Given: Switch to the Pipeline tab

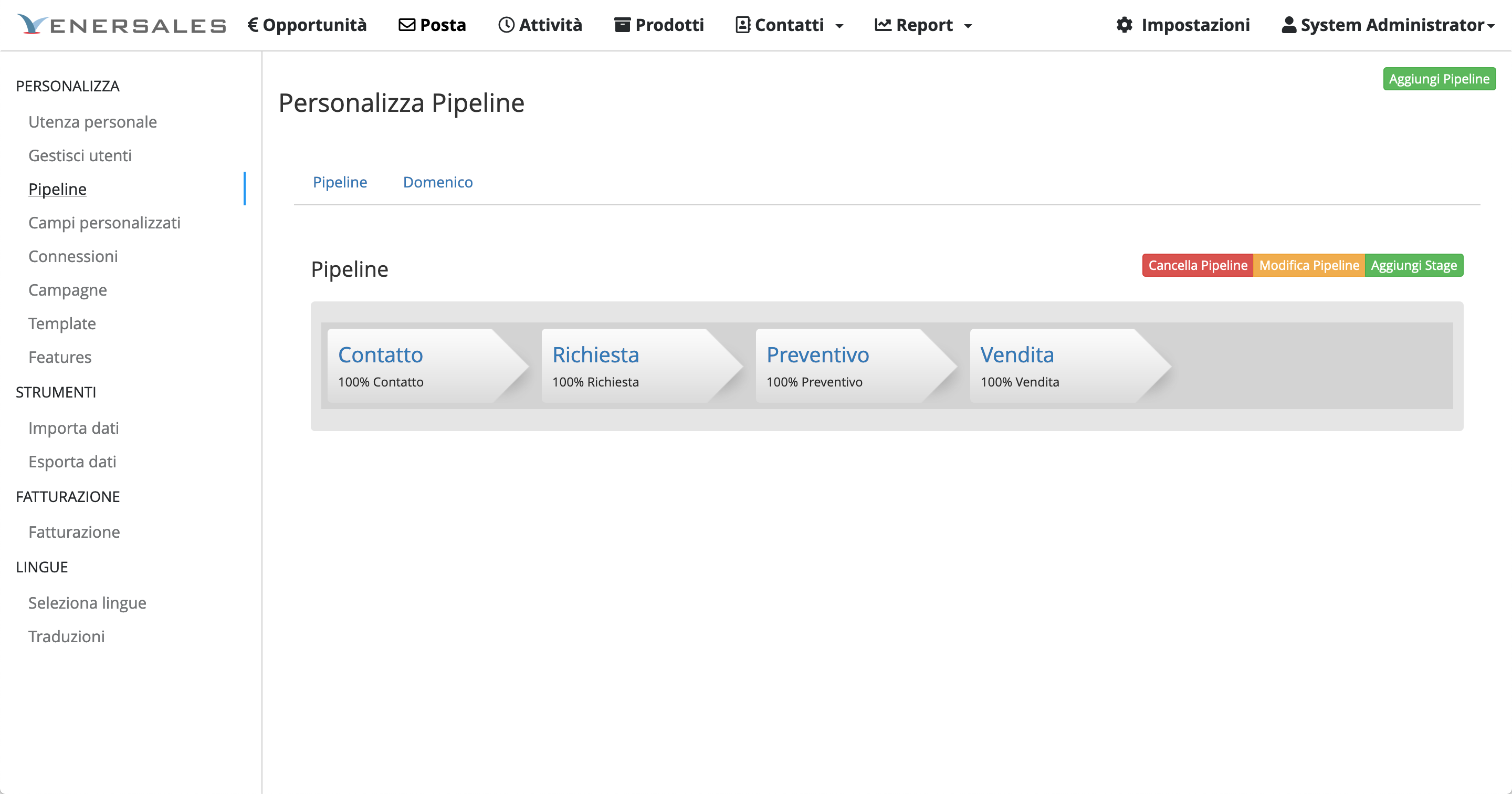Looking at the screenshot, I should pyautogui.click(x=340, y=182).
